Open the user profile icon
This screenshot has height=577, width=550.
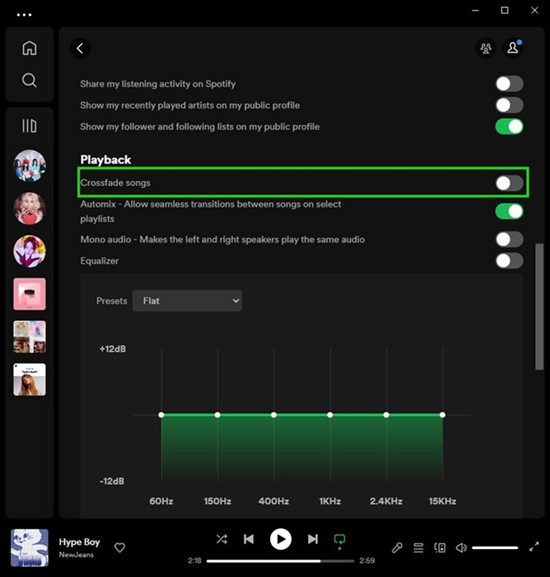513,48
